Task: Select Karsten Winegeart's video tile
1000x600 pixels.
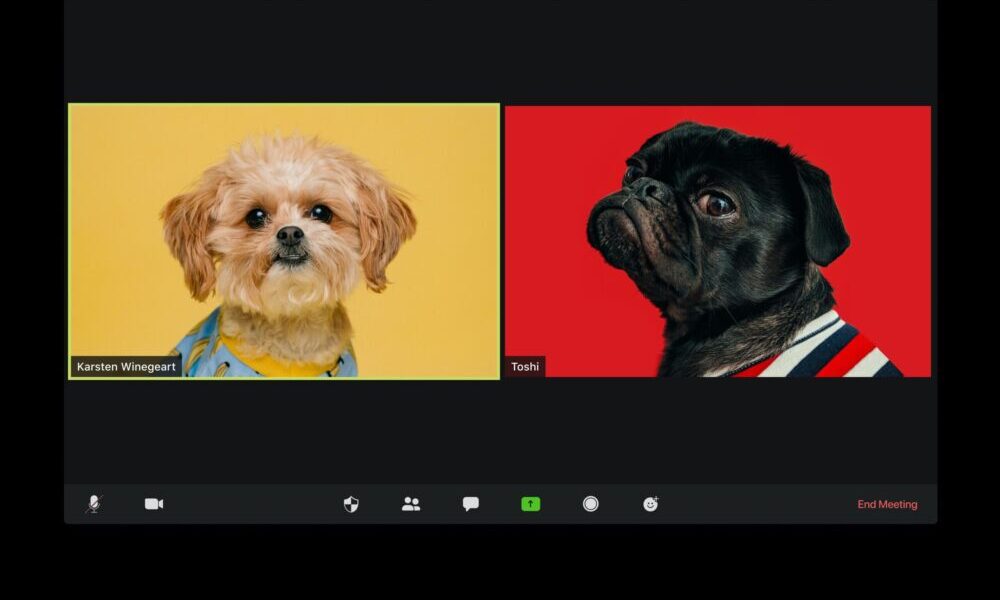Action: tap(284, 242)
